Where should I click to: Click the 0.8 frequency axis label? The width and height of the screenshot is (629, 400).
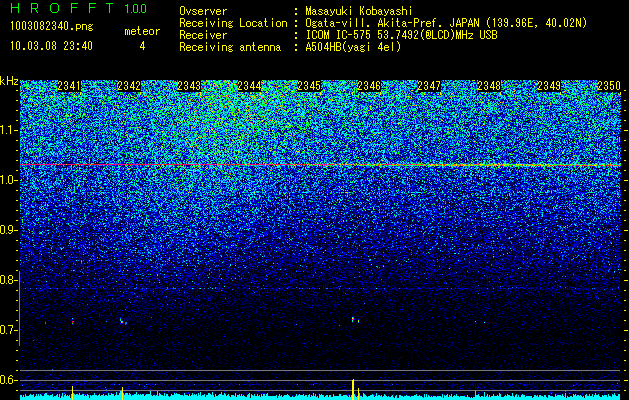click(x=9, y=280)
